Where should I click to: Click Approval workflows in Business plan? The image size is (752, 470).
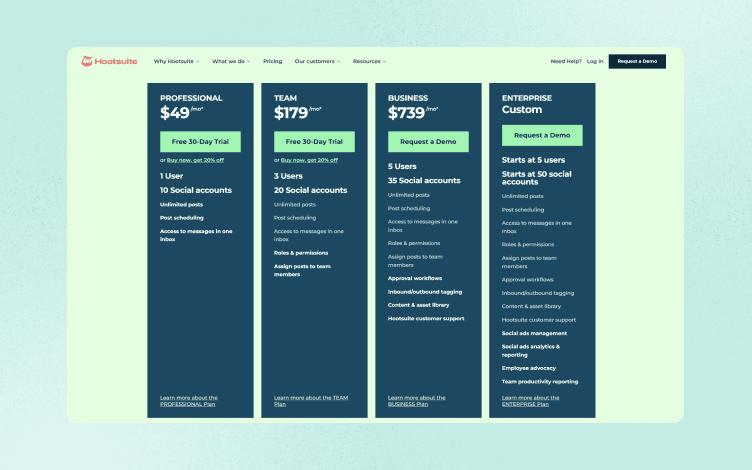tap(415, 278)
